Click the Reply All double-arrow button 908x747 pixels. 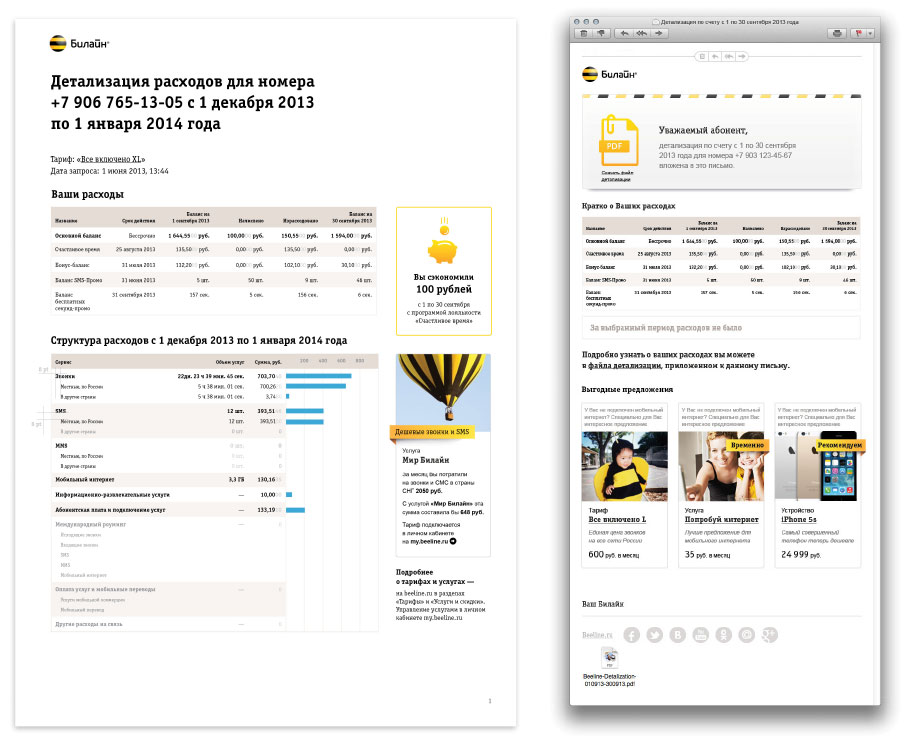pyautogui.click(x=642, y=33)
